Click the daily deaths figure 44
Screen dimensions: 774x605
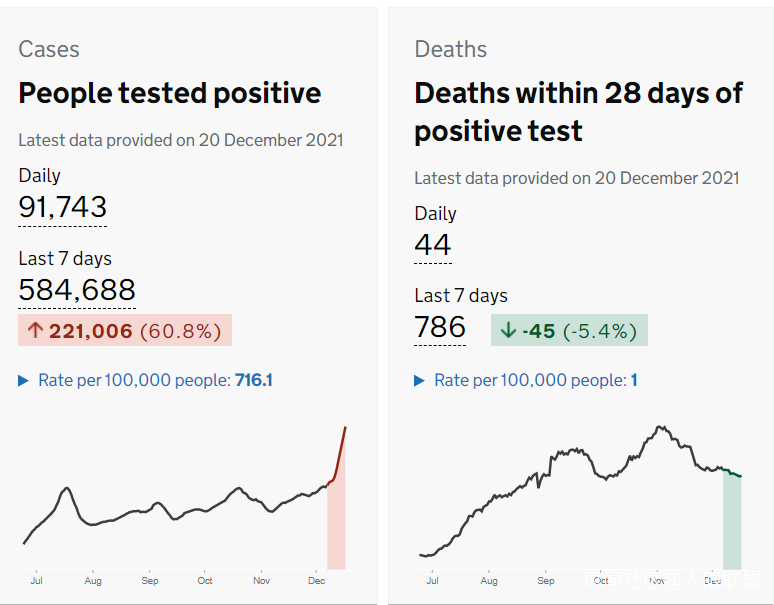tap(433, 245)
